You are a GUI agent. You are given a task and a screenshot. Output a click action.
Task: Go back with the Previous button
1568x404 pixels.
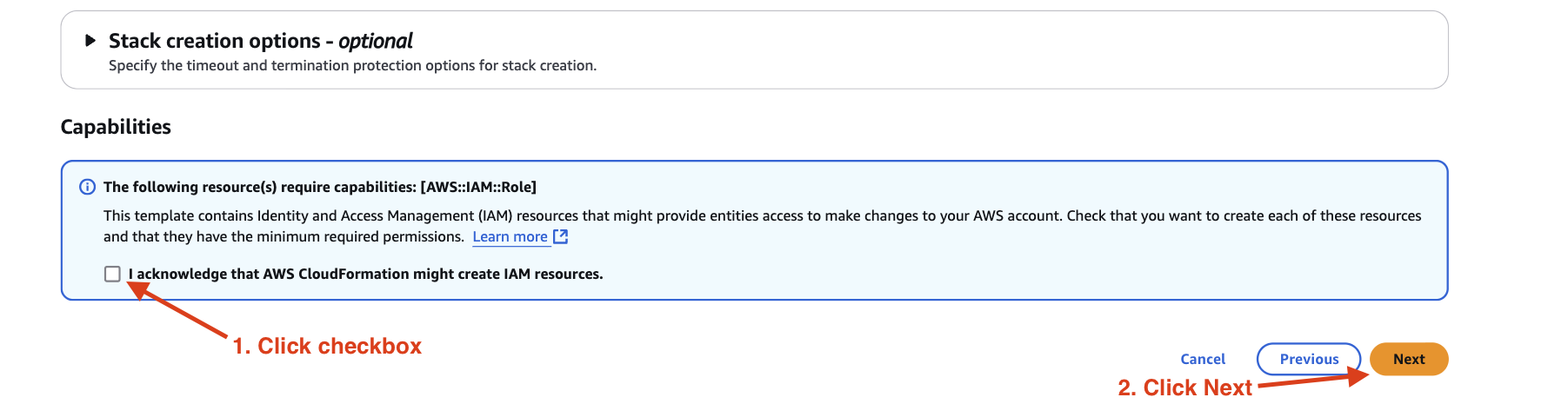[x=1308, y=359]
